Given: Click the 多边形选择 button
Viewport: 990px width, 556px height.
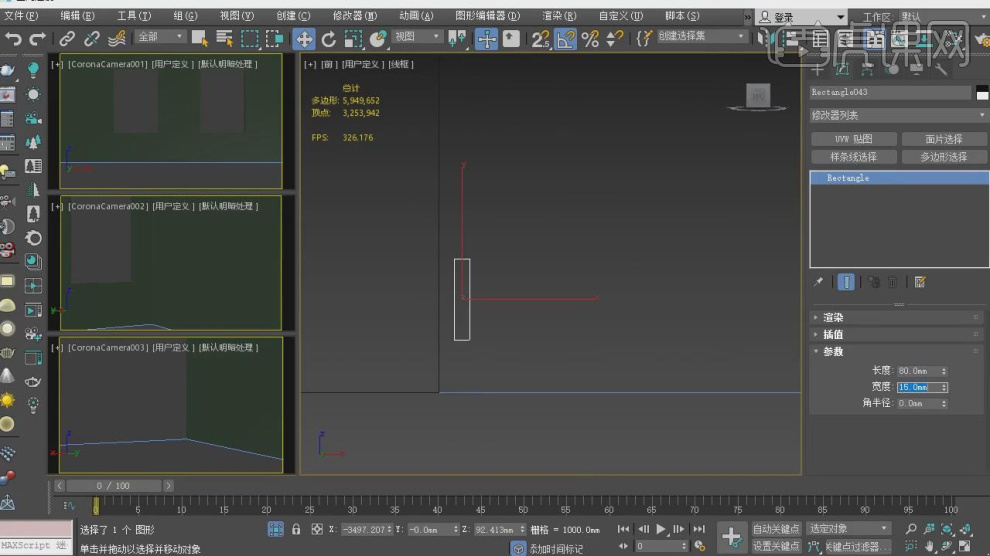Looking at the screenshot, I should tap(943, 157).
